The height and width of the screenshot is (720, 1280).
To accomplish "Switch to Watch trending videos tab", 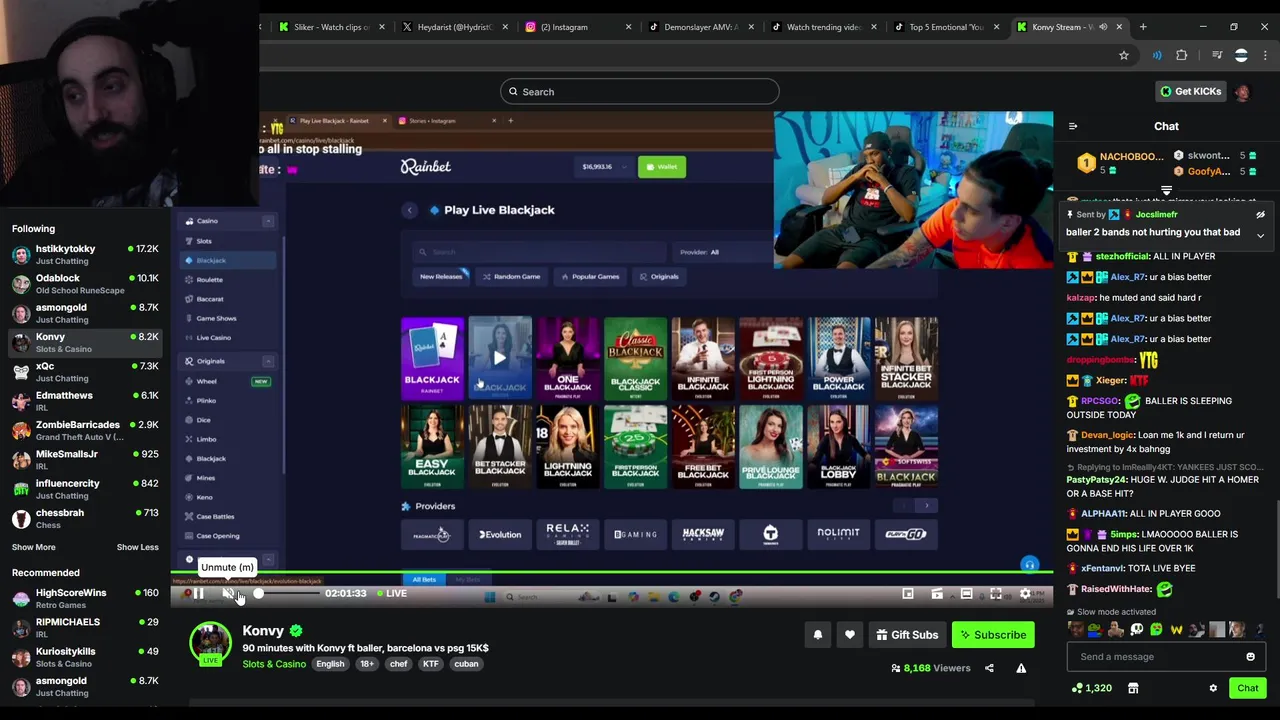I will click(824, 27).
